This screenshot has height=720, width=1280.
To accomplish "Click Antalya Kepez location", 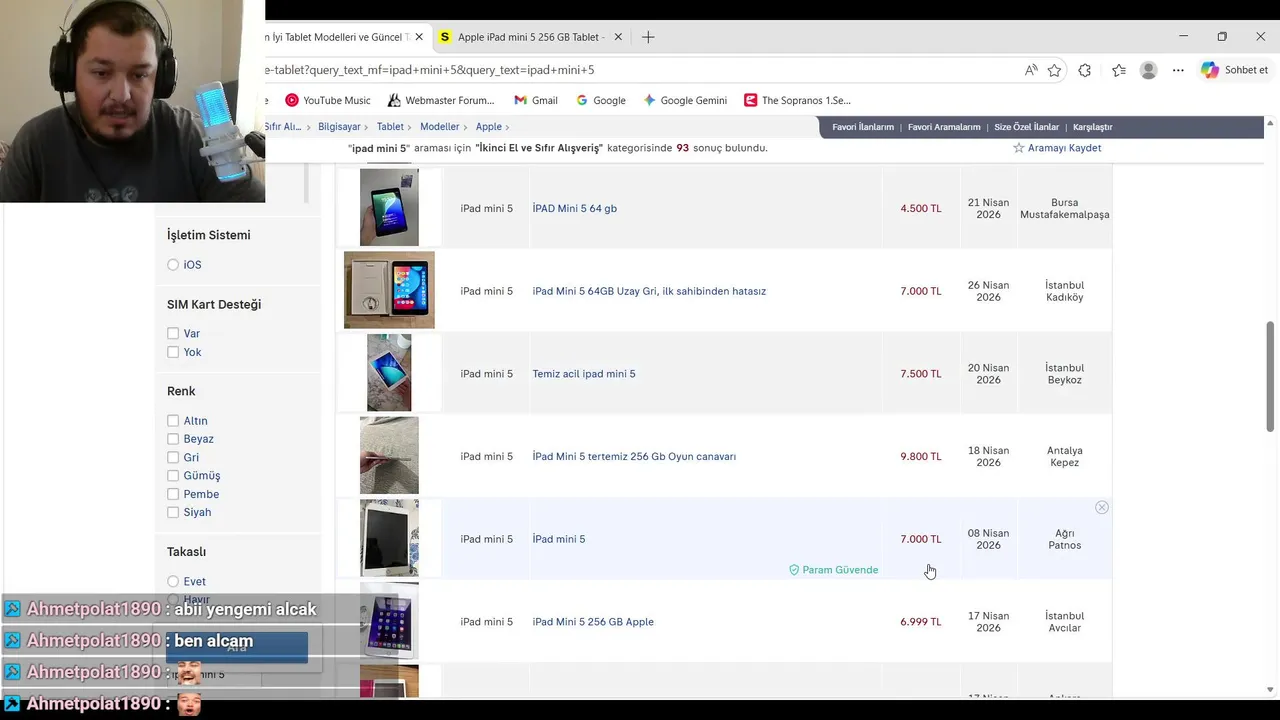I will (x=1064, y=456).
